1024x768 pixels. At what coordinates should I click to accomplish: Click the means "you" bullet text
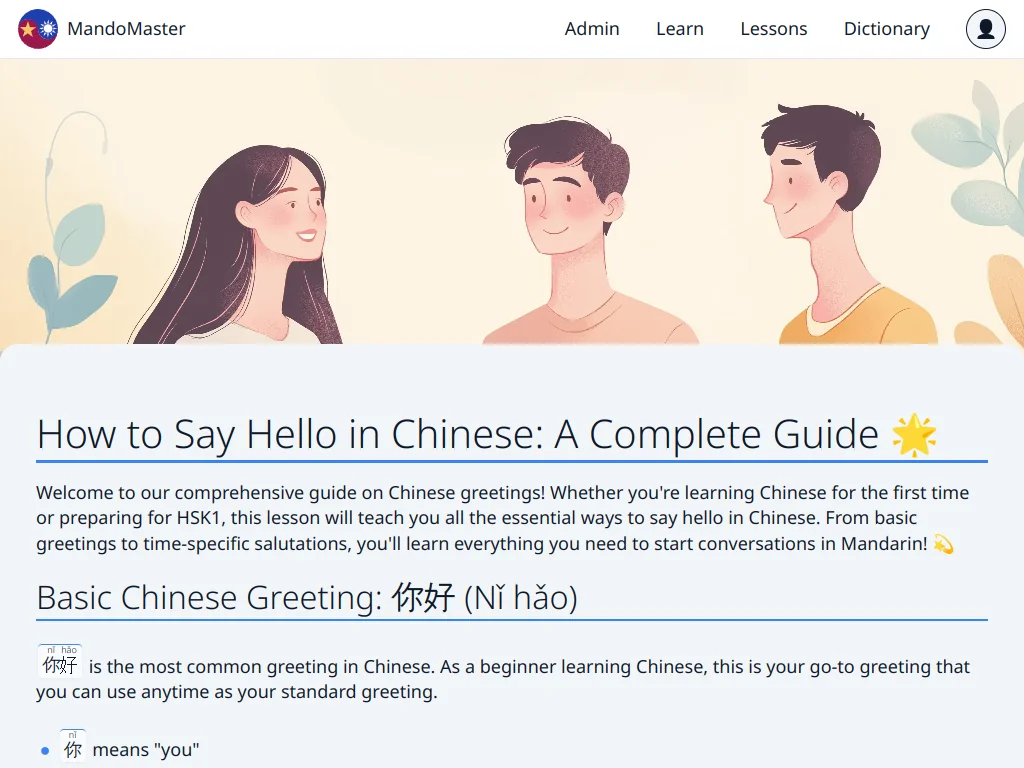pos(146,750)
